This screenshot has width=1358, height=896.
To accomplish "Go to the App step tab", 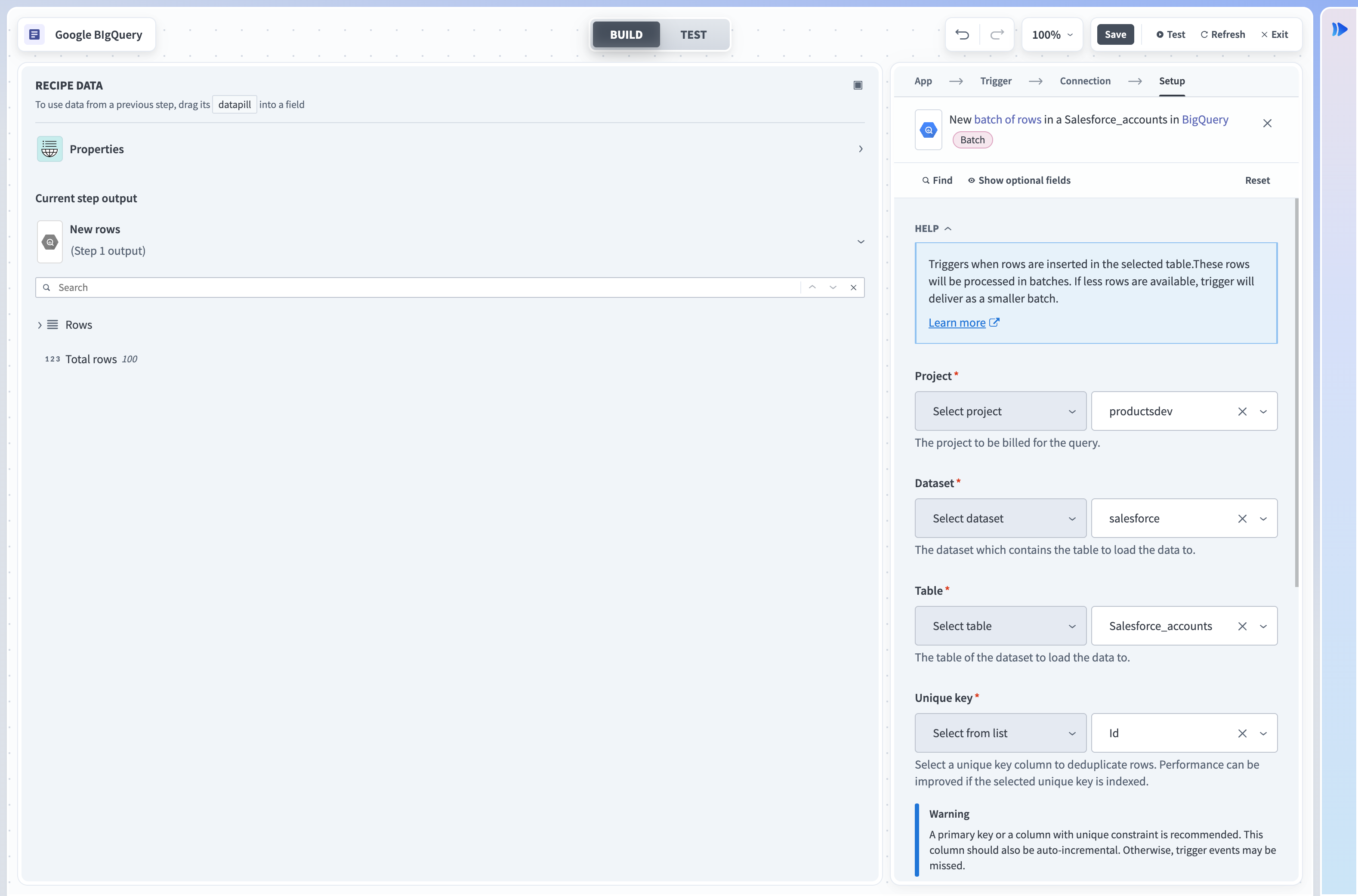I will coord(923,81).
